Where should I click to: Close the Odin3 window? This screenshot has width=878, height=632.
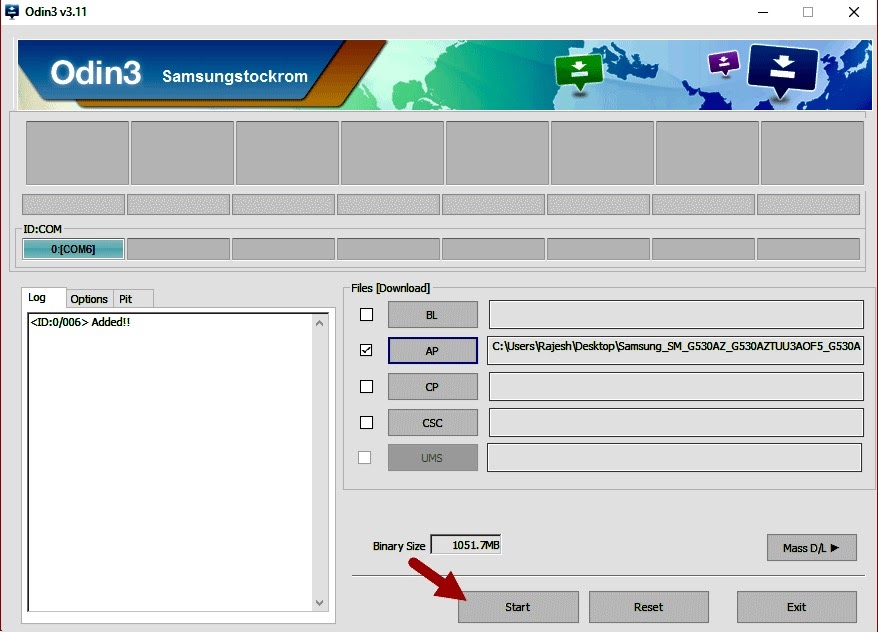853,12
